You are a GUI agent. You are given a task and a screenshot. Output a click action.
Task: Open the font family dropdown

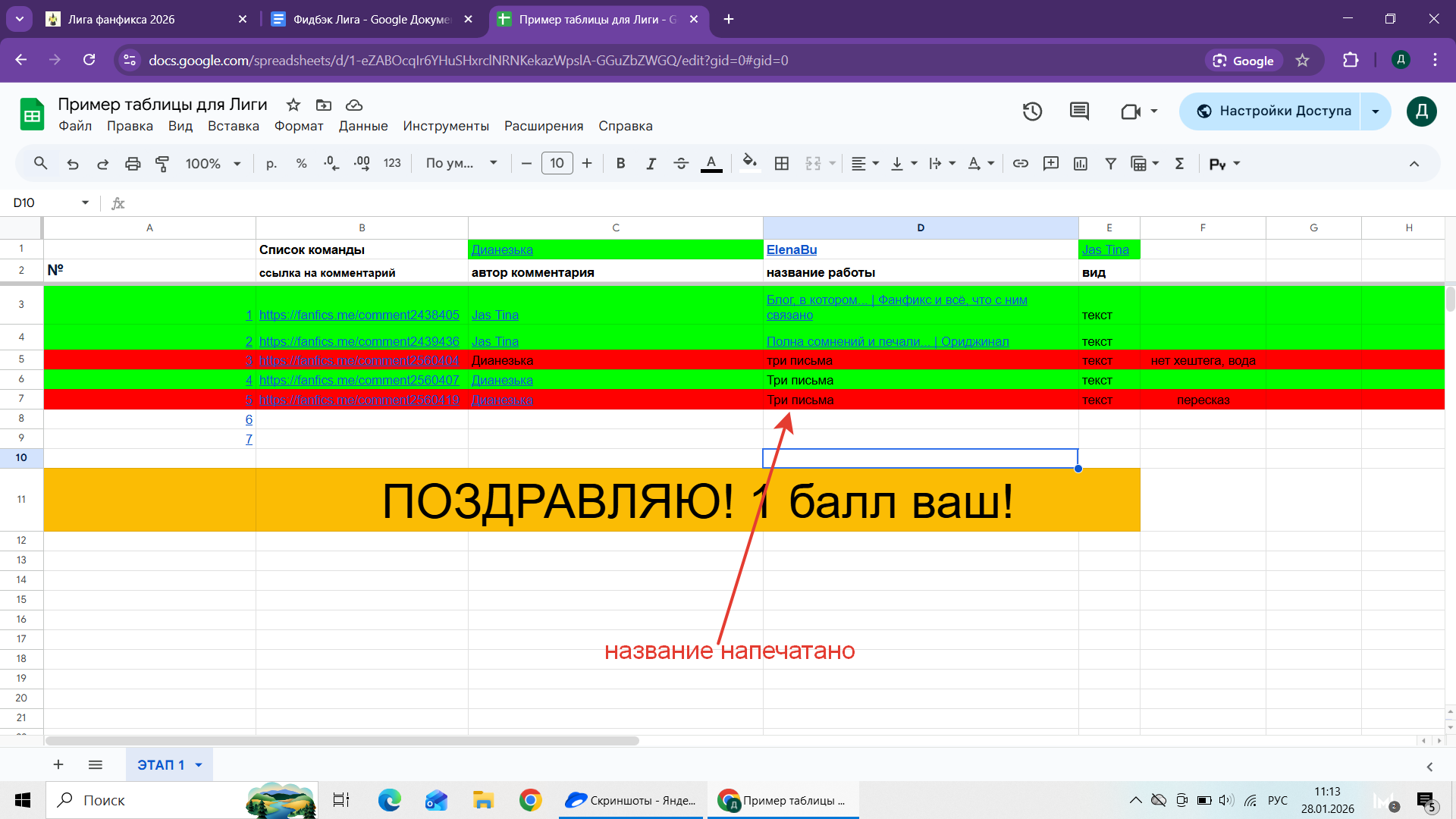point(461,163)
